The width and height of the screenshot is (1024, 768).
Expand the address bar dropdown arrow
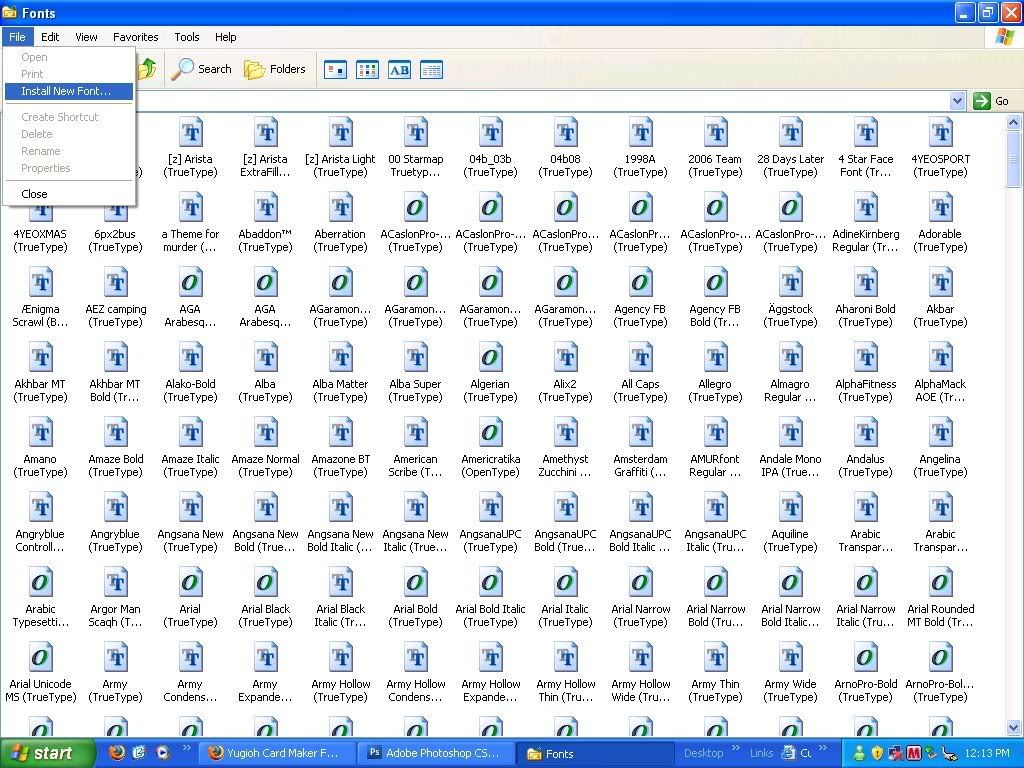click(957, 101)
